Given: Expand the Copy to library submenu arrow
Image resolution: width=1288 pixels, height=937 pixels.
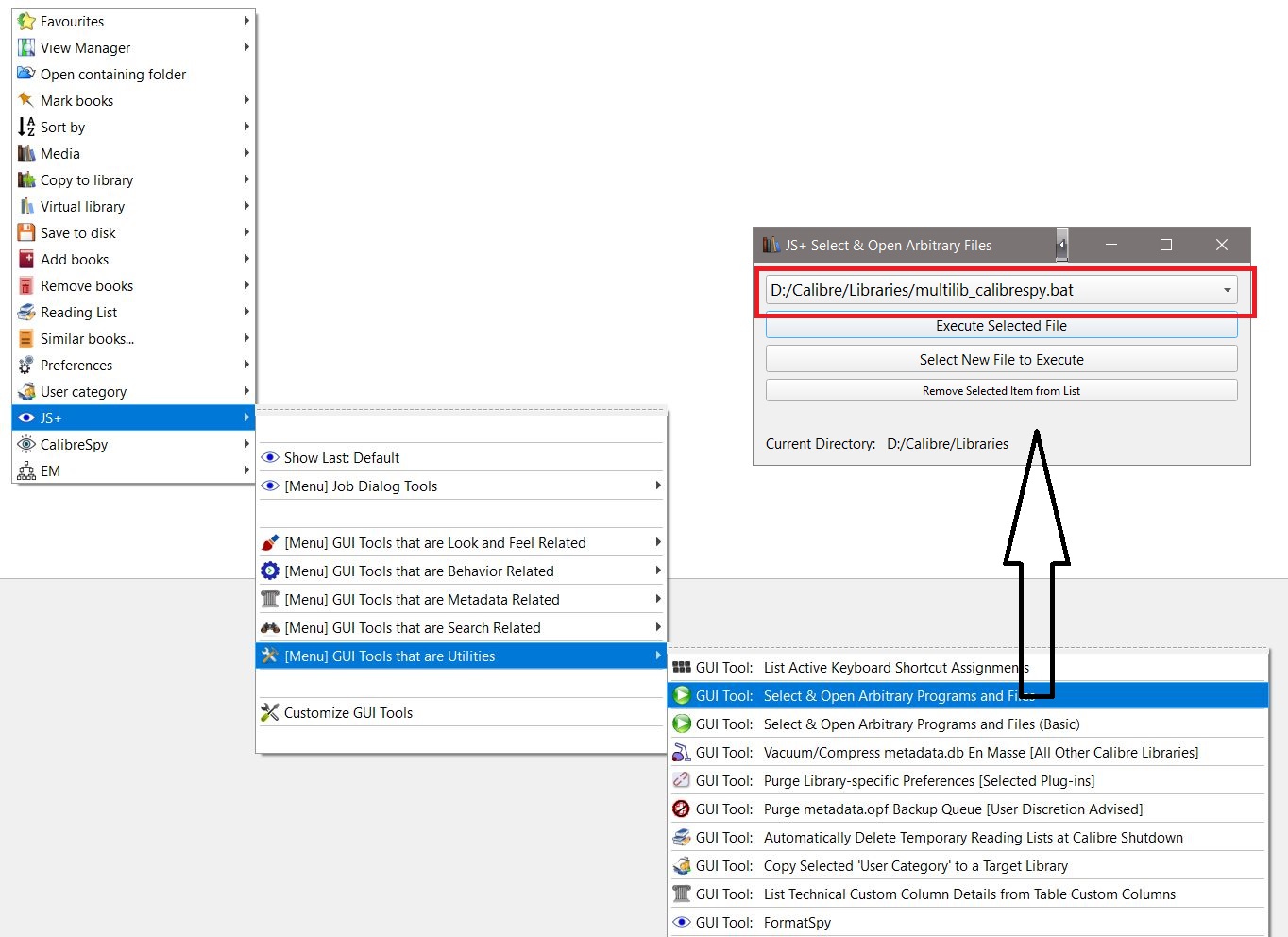Looking at the screenshot, I should coord(246,179).
